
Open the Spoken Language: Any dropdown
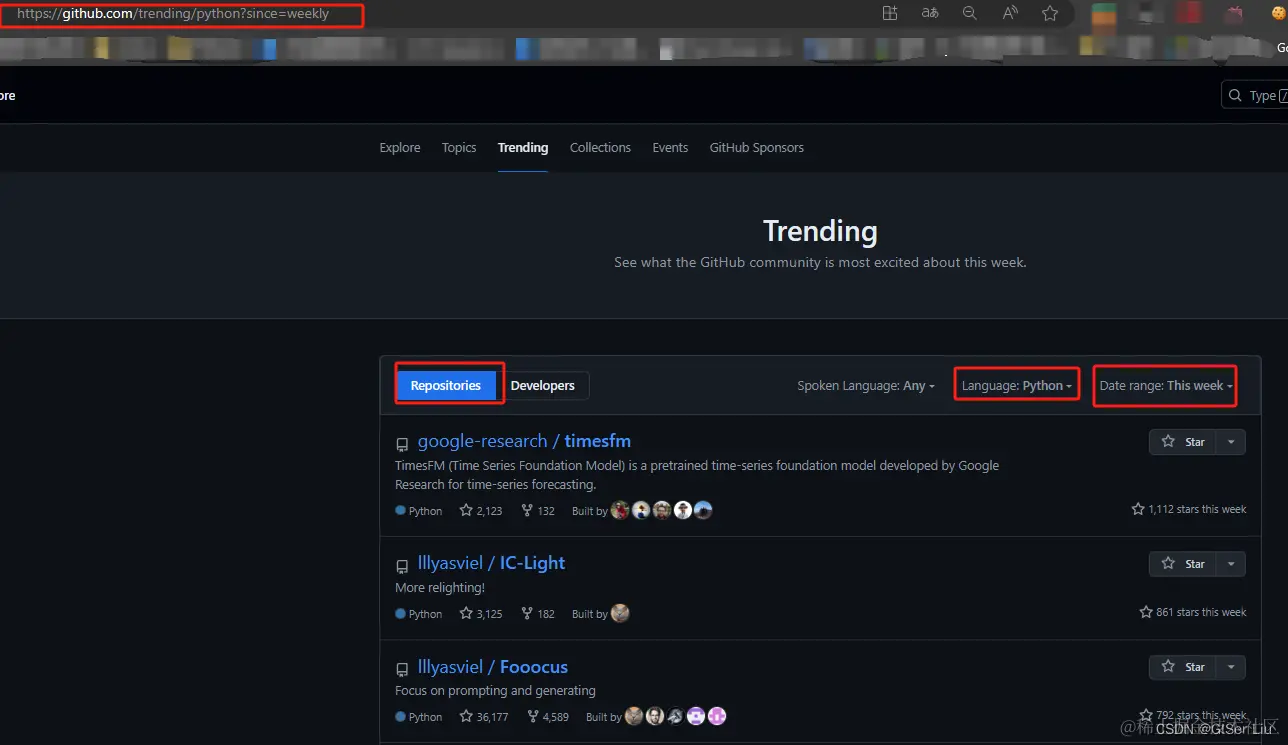[x=866, y=385]
